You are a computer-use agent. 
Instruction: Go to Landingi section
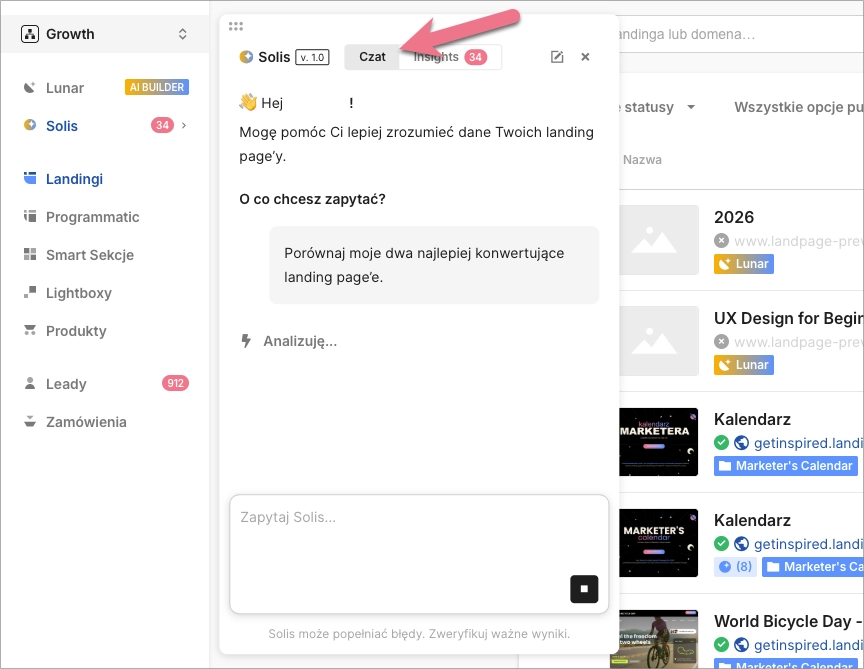point(74,179)
